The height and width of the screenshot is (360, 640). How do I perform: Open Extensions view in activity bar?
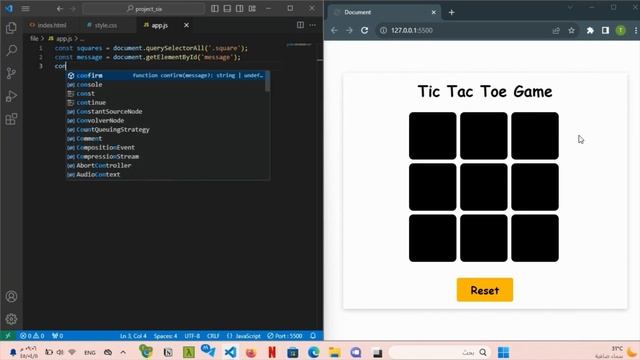point(11,119)
